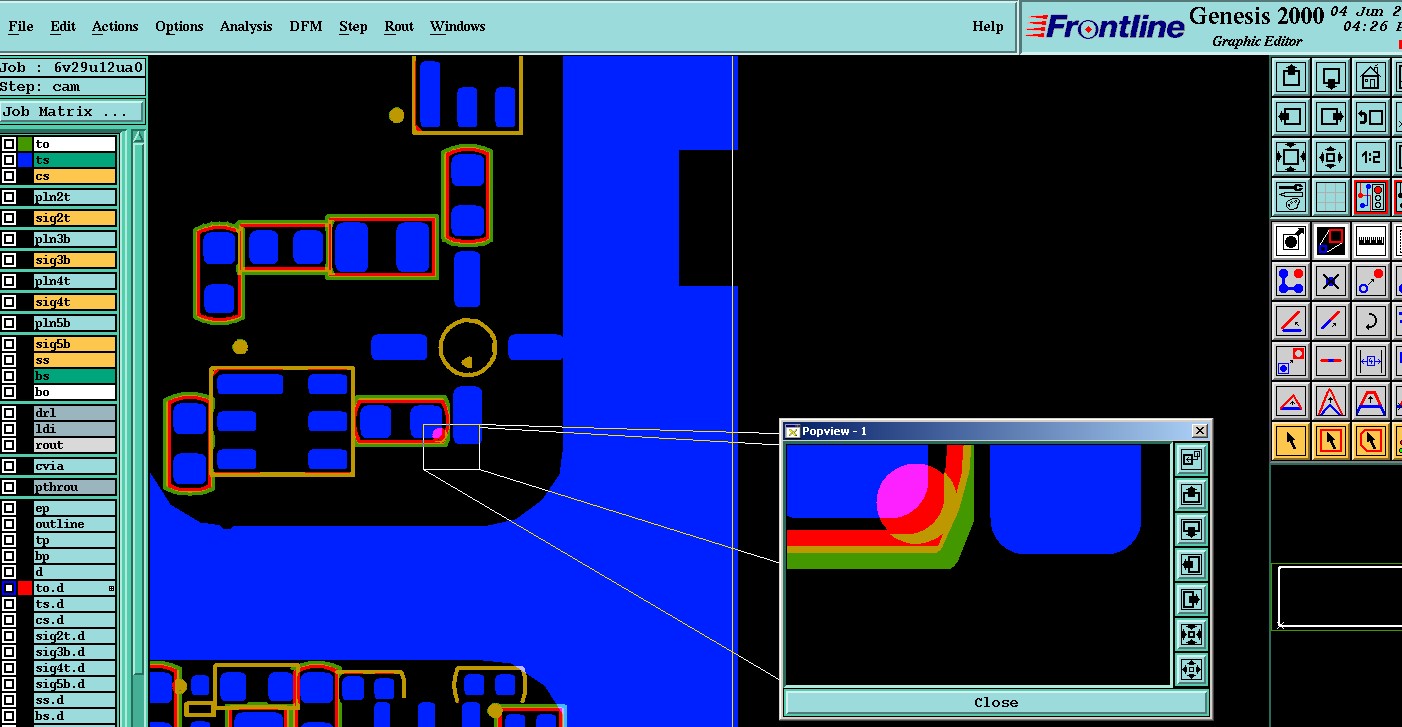Select layer name pln5b
The height and width of the screenshot is (727, 1402).
click(x=75, y=323)
